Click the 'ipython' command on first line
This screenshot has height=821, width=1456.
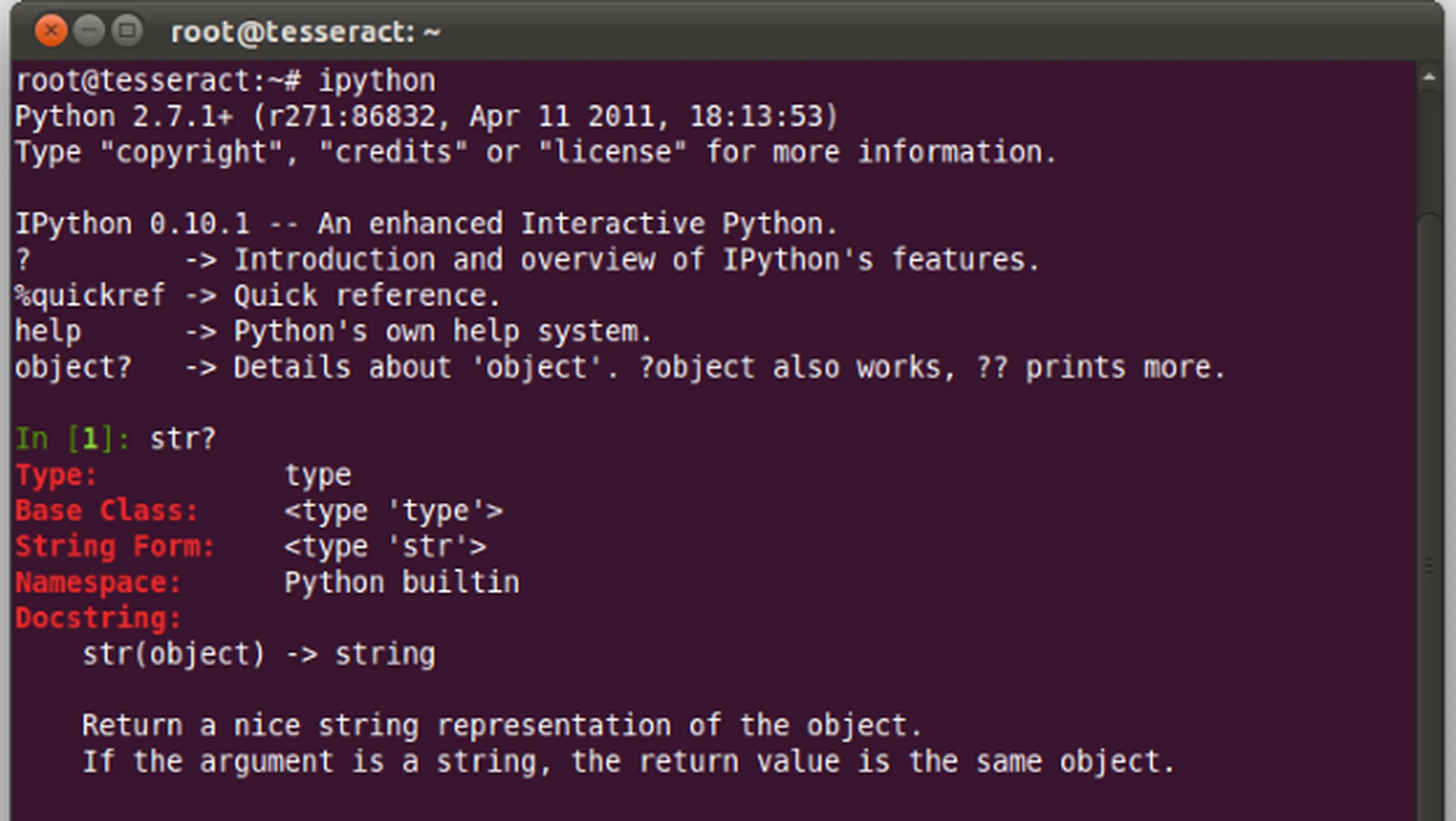377,81
